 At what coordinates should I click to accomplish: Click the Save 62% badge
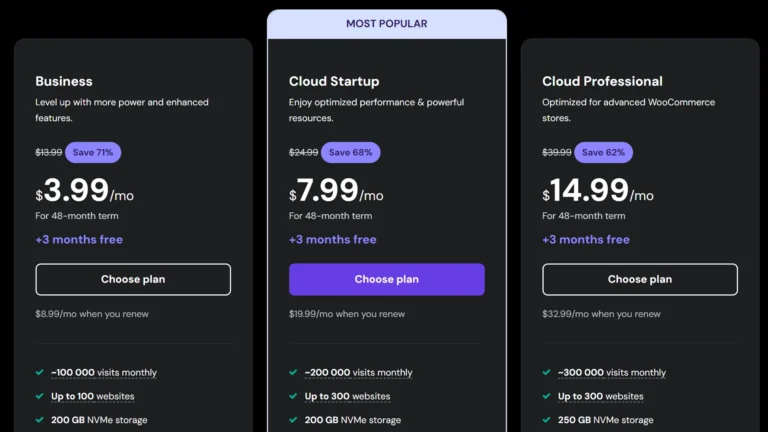pyautogui.click(x=603, y=152)
